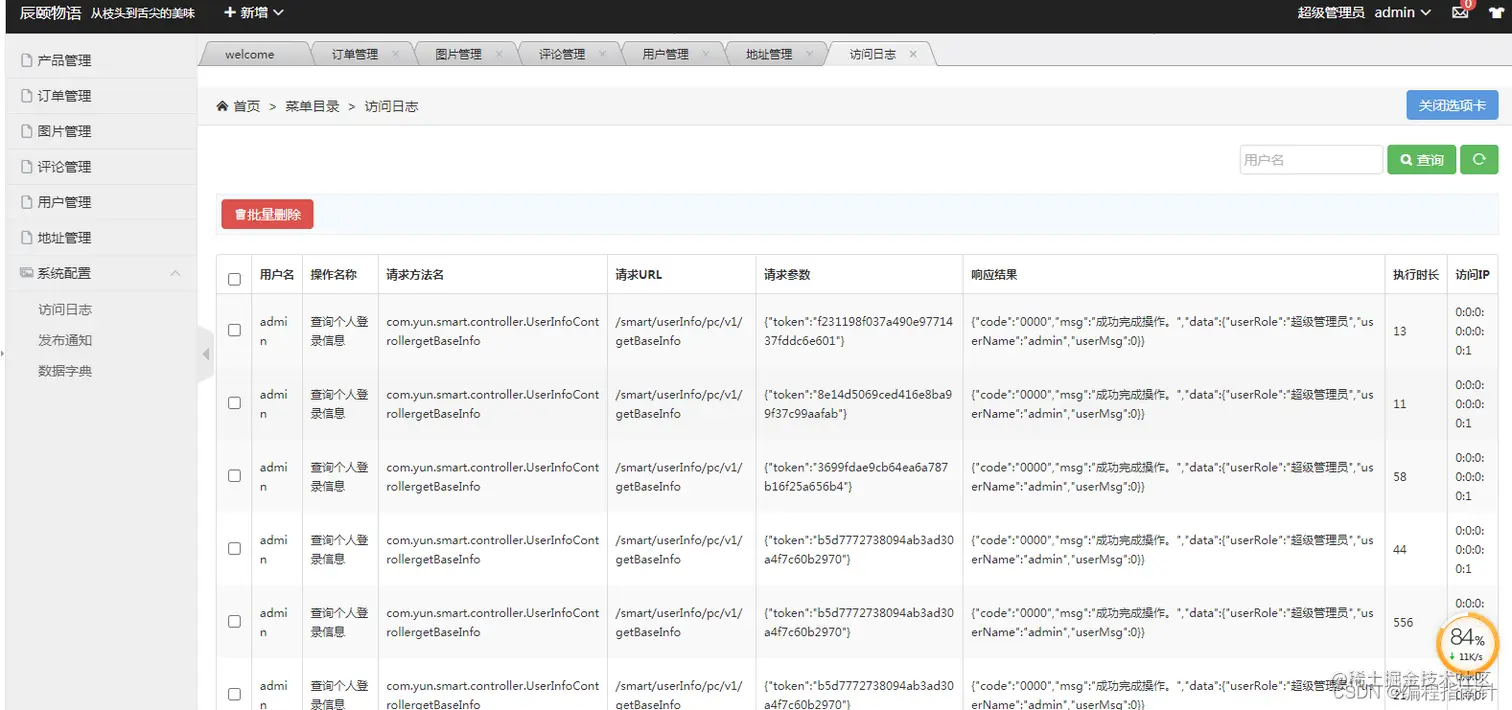Click the green refresh button
This screenshot has width=1512, height=710.
pos(1479,159)
